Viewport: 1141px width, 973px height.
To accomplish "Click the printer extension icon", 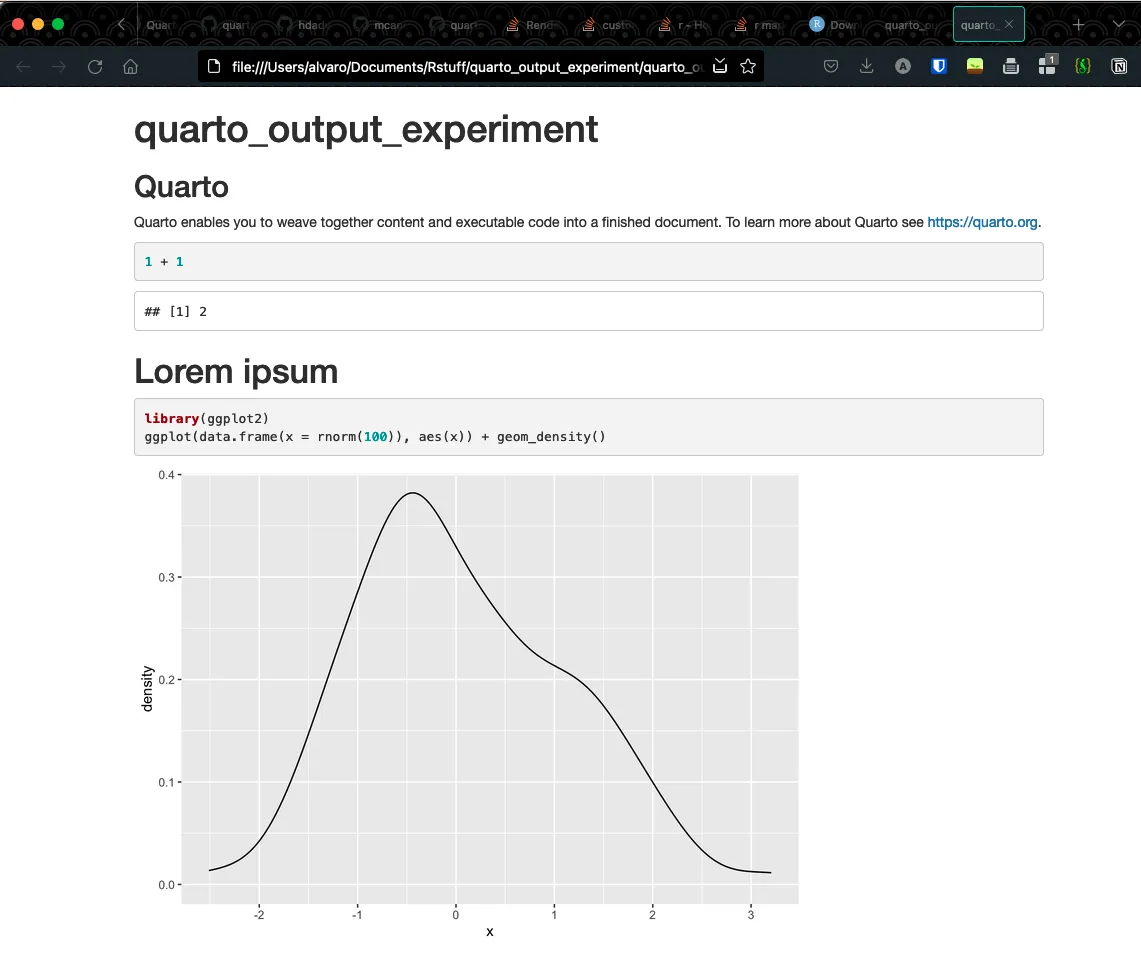I will tap(1011, 67).
